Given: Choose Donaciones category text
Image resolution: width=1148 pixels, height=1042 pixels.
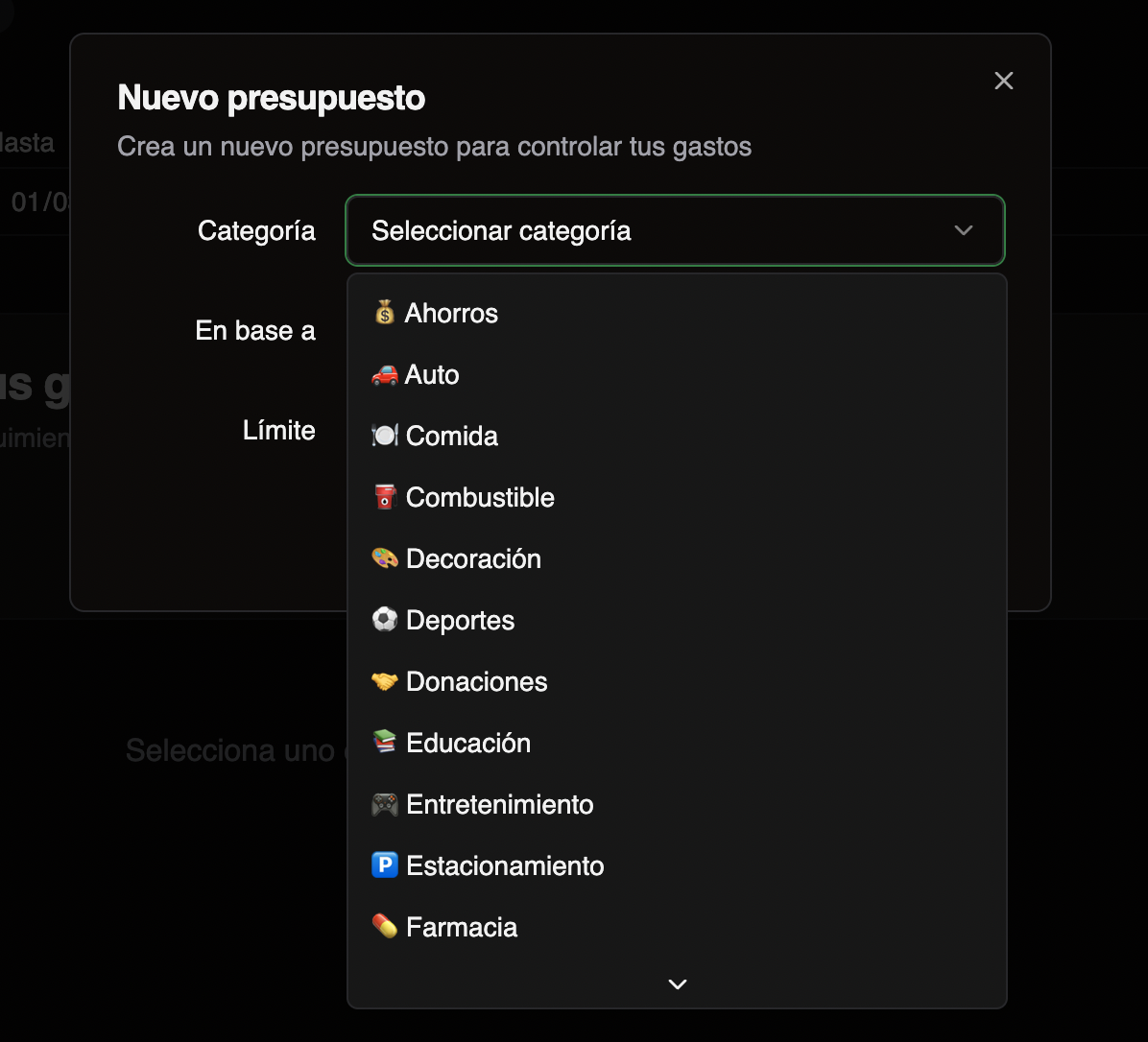Looking at the screenshot, I should coord(476,681).
